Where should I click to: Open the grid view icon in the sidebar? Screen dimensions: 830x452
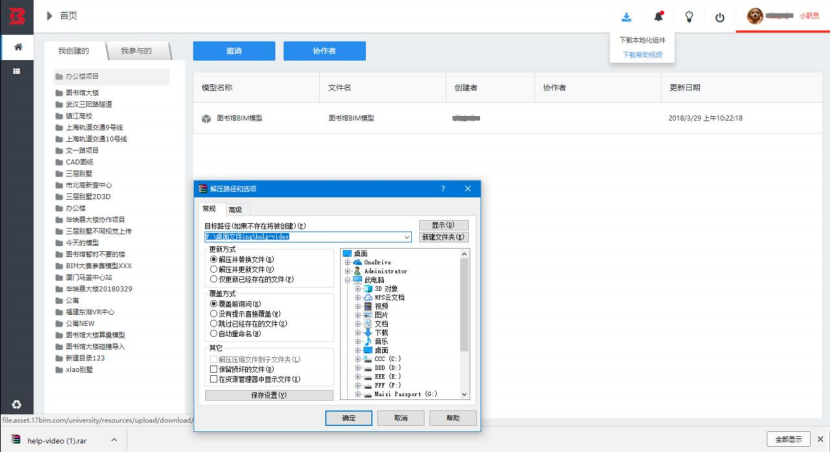tap(17, 71)
